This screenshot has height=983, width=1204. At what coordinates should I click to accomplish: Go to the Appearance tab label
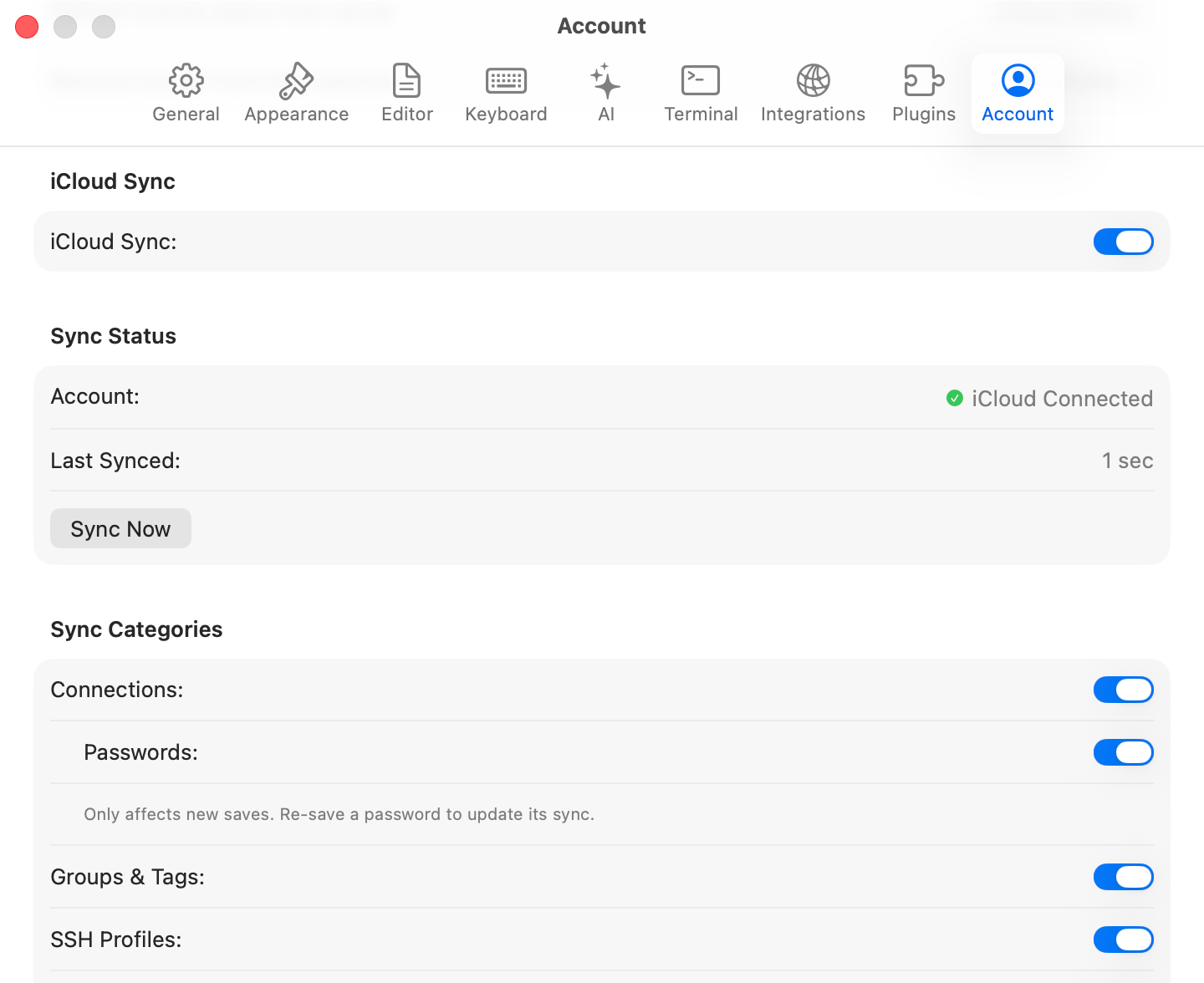pyautogui.click(x=296, y=115)
